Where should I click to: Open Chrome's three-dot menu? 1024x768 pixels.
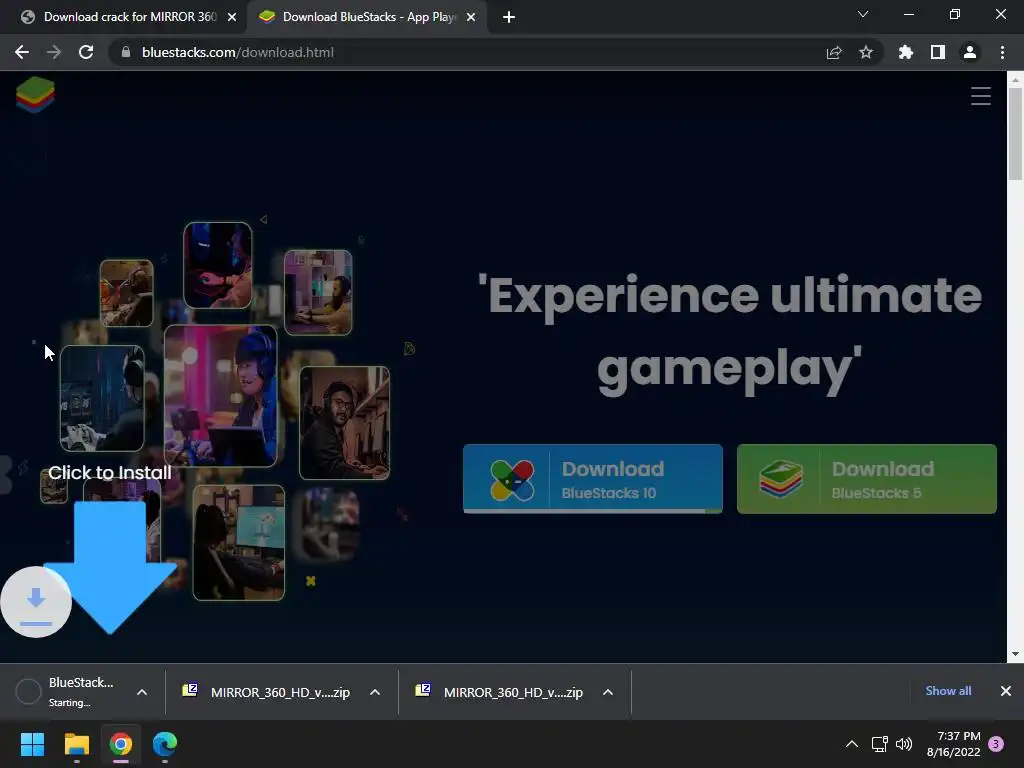(x=1002, y=52)
